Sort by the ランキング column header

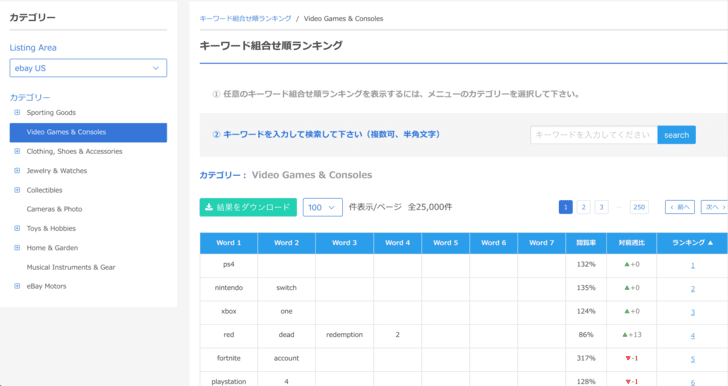tap(692, 243)
